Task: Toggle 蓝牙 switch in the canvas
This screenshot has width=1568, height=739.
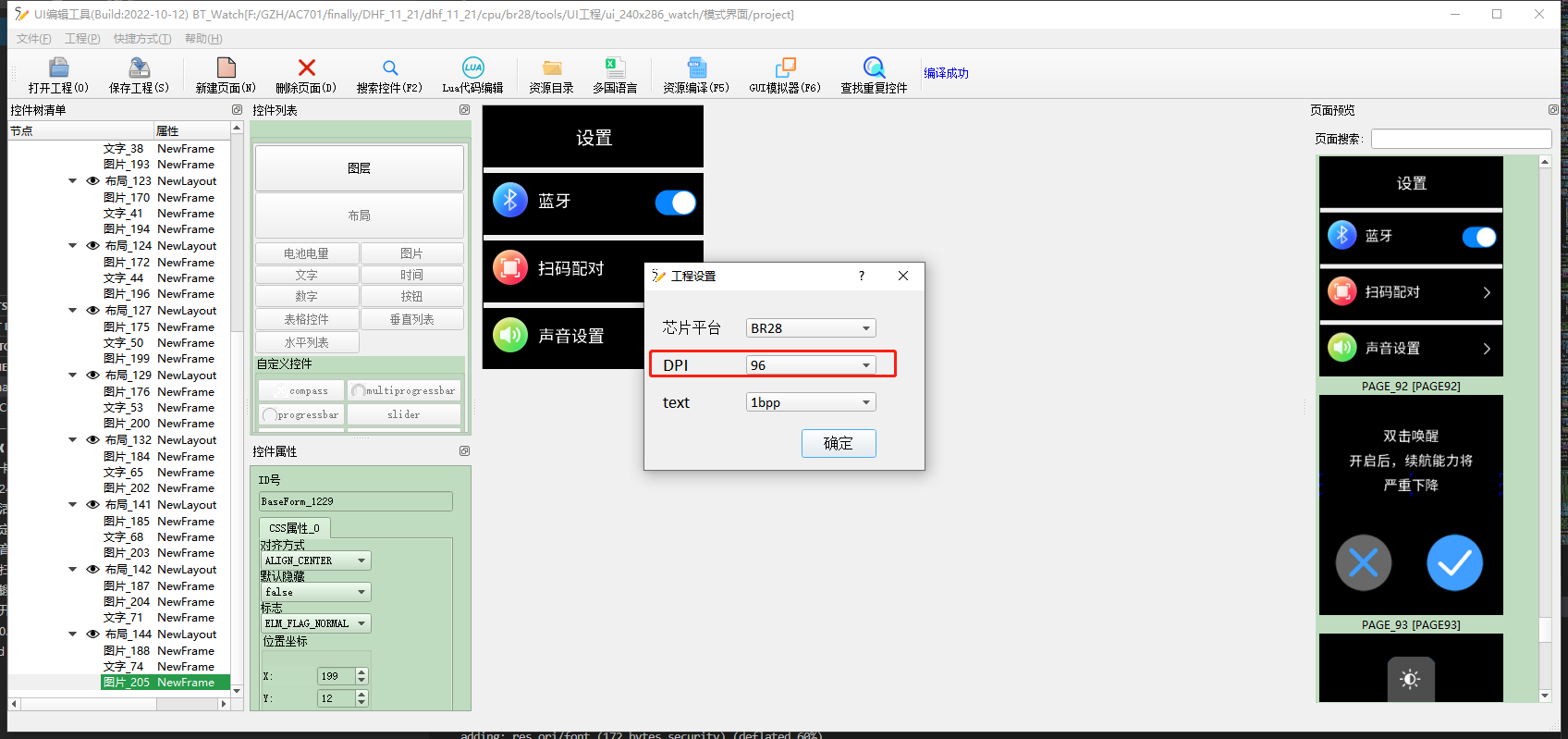Action: (676, 203)
